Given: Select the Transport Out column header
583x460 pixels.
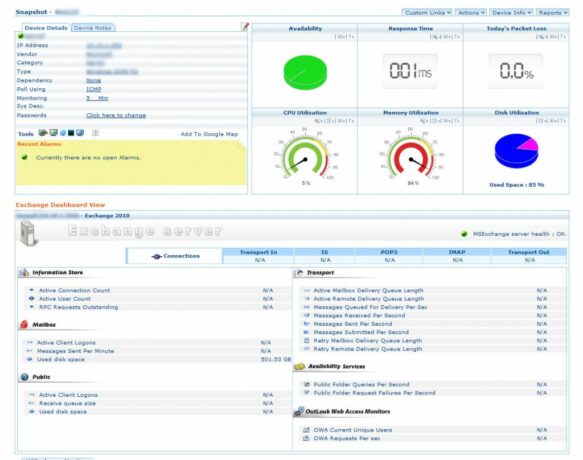Looking at the screenshot, I should [529, 252].
